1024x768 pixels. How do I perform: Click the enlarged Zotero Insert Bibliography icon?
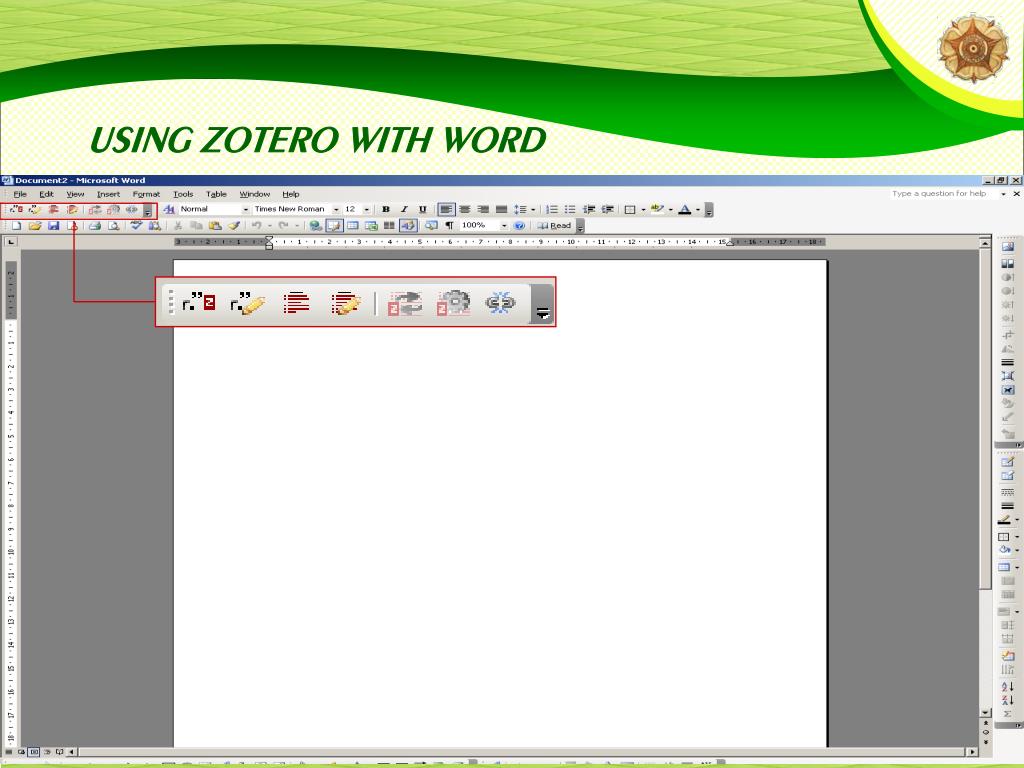[x=296, y=303]
